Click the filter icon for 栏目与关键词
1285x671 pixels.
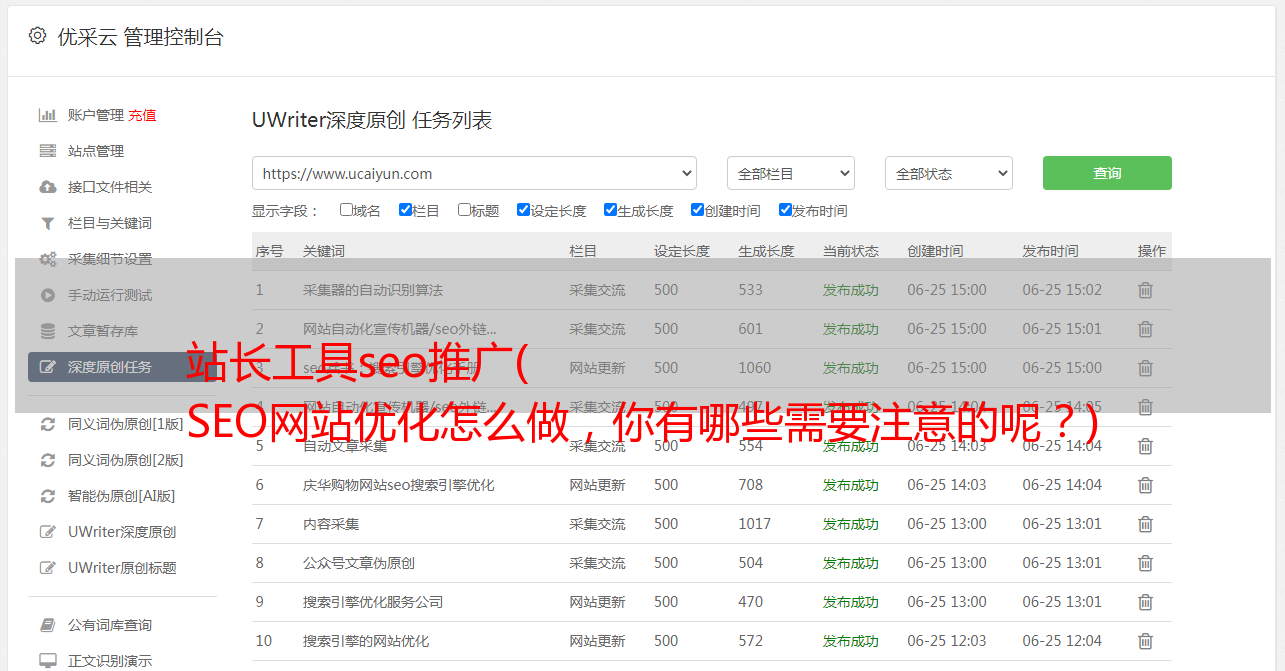pyautogui.click(x=47, y=223)
